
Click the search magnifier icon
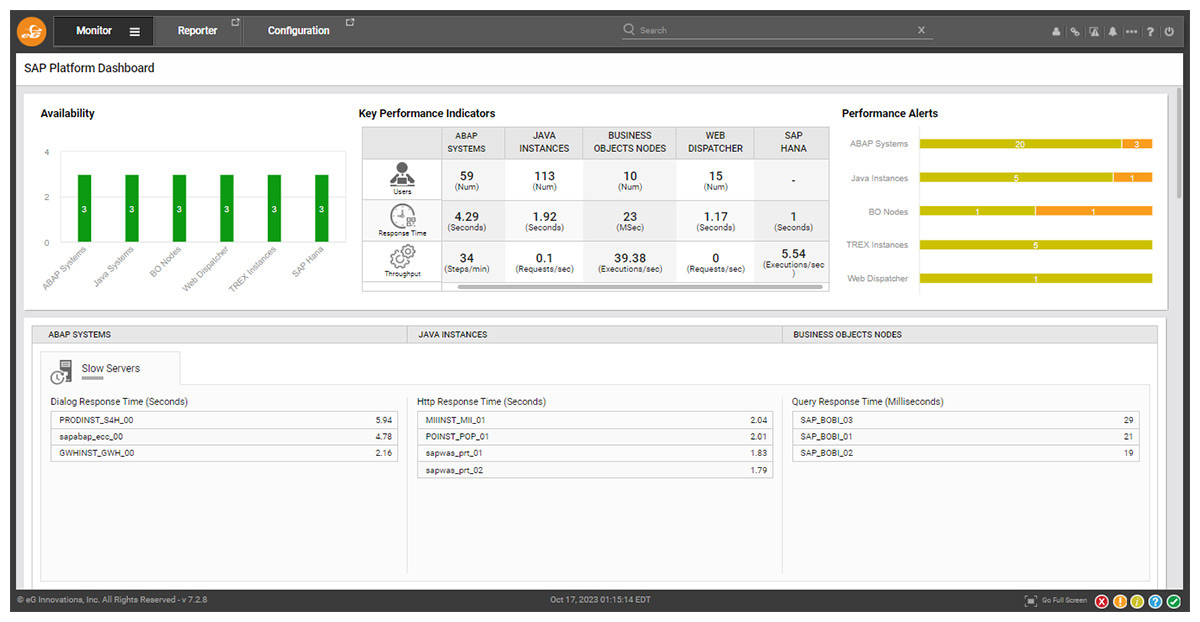[629, 30]
